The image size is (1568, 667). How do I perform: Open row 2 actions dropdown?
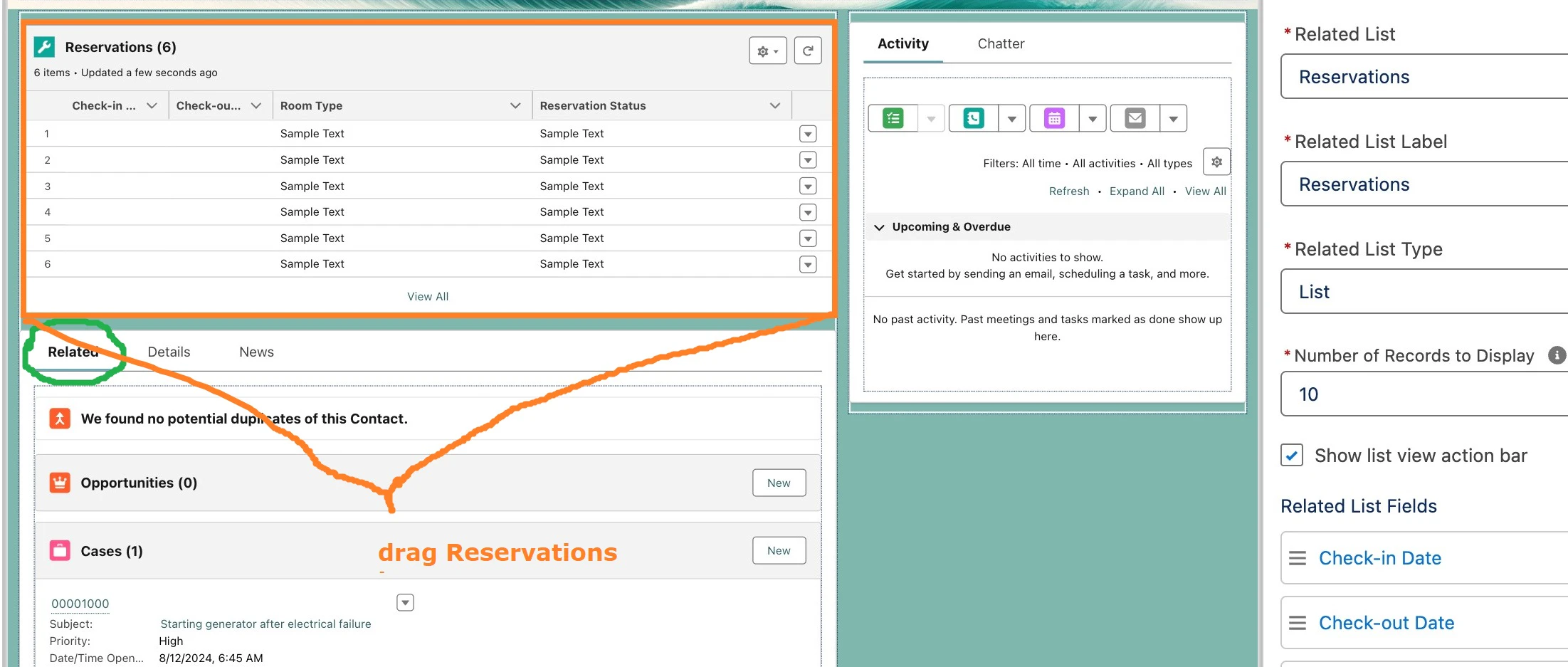(x=808, y=160)
